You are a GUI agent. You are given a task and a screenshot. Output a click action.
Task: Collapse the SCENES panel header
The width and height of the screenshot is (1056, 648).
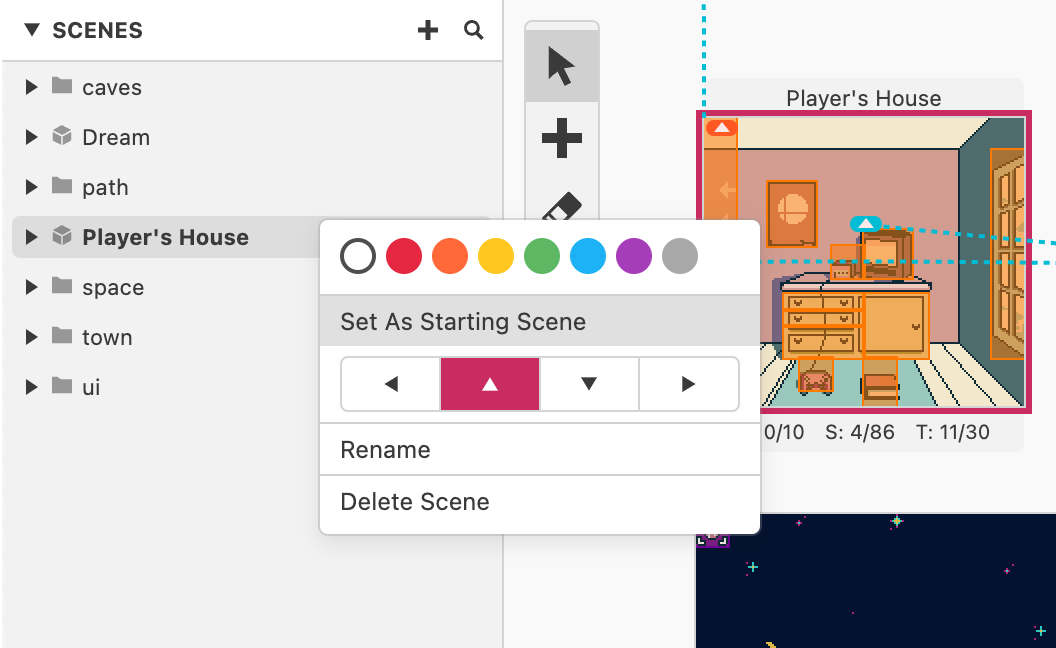click(x=32, y=31)
